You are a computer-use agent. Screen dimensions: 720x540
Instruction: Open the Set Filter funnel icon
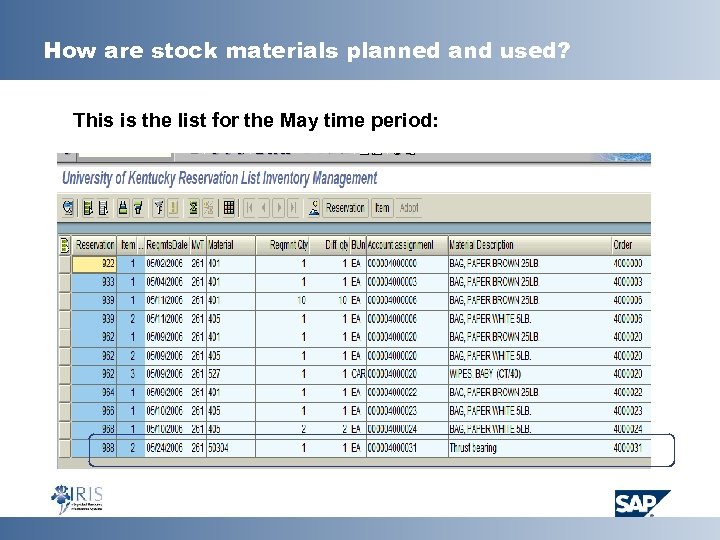pos(159,208)
